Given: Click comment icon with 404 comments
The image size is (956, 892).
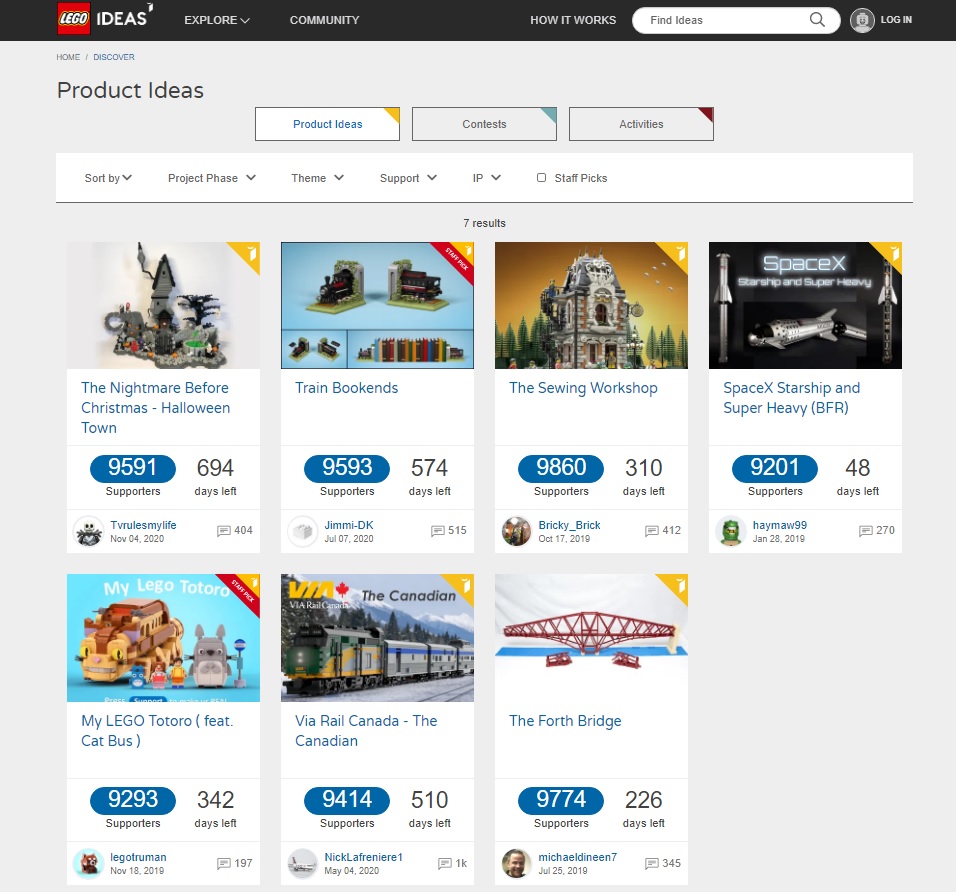Looking at the screenshot, I should pyautogui.click(x=223, y=530).
